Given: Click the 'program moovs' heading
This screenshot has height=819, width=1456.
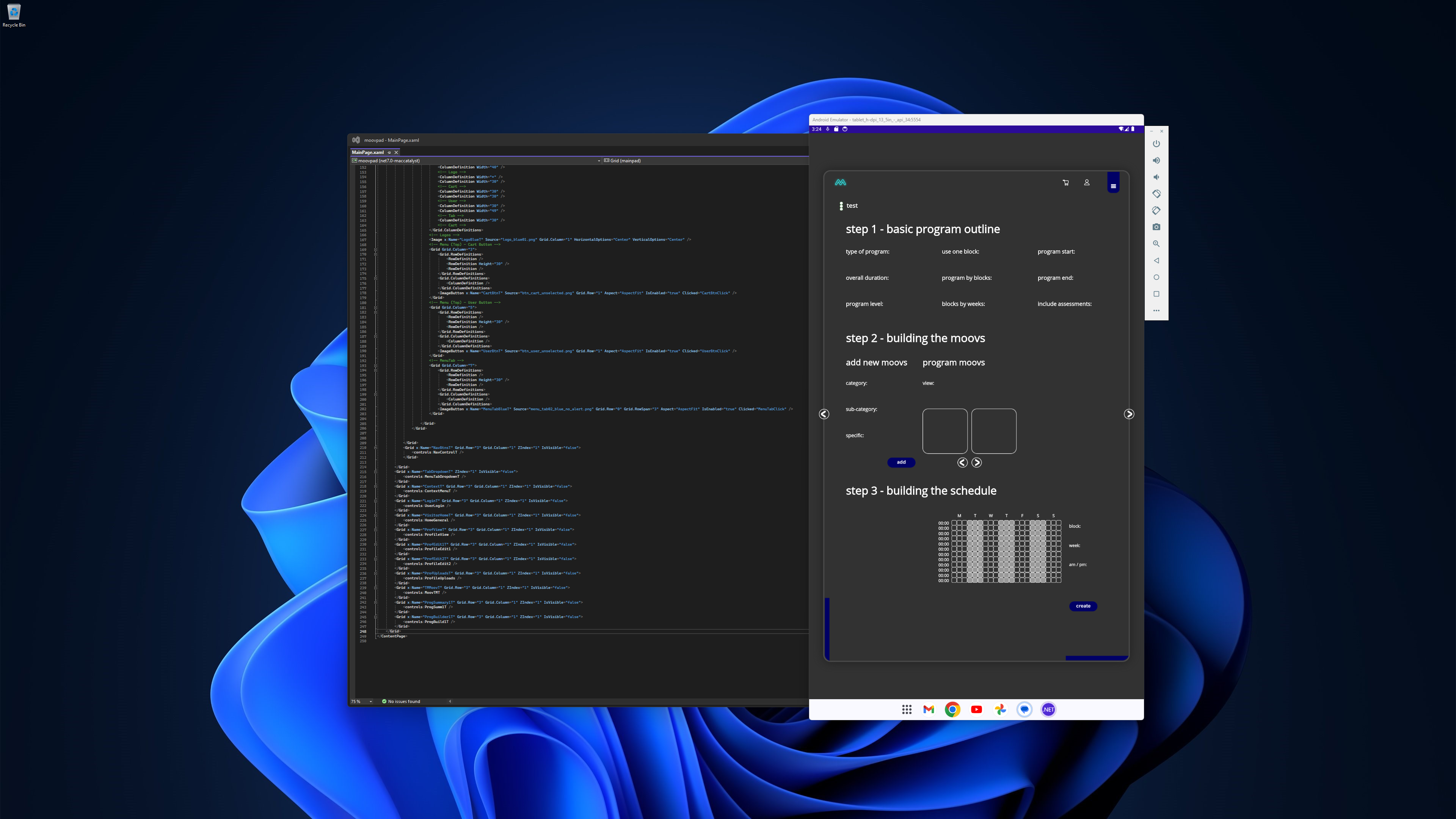Looking at the screenshot, I should 954,362.
